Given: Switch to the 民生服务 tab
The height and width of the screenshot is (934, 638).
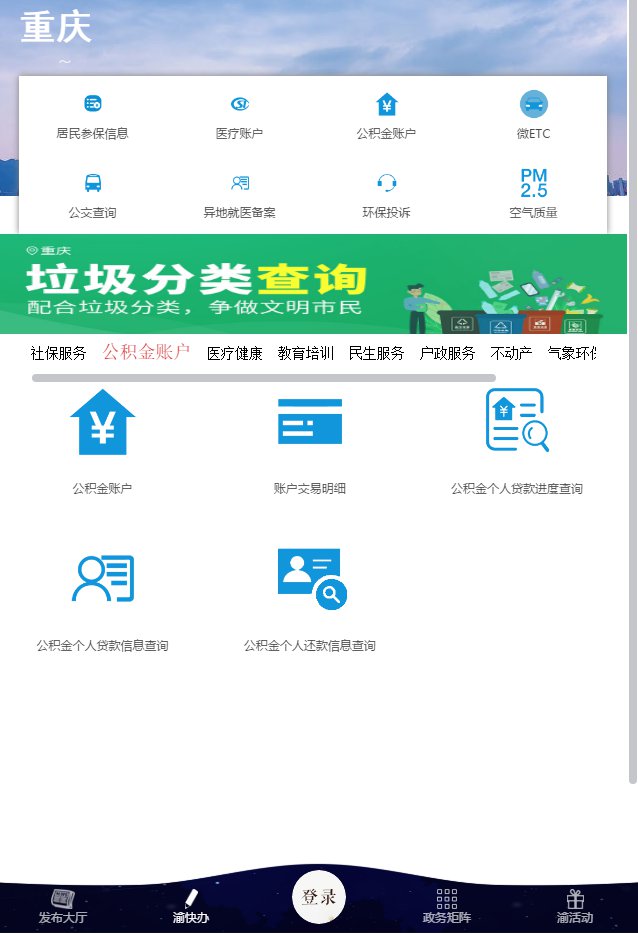Looking at the screenshot, I should coord(376,353).
